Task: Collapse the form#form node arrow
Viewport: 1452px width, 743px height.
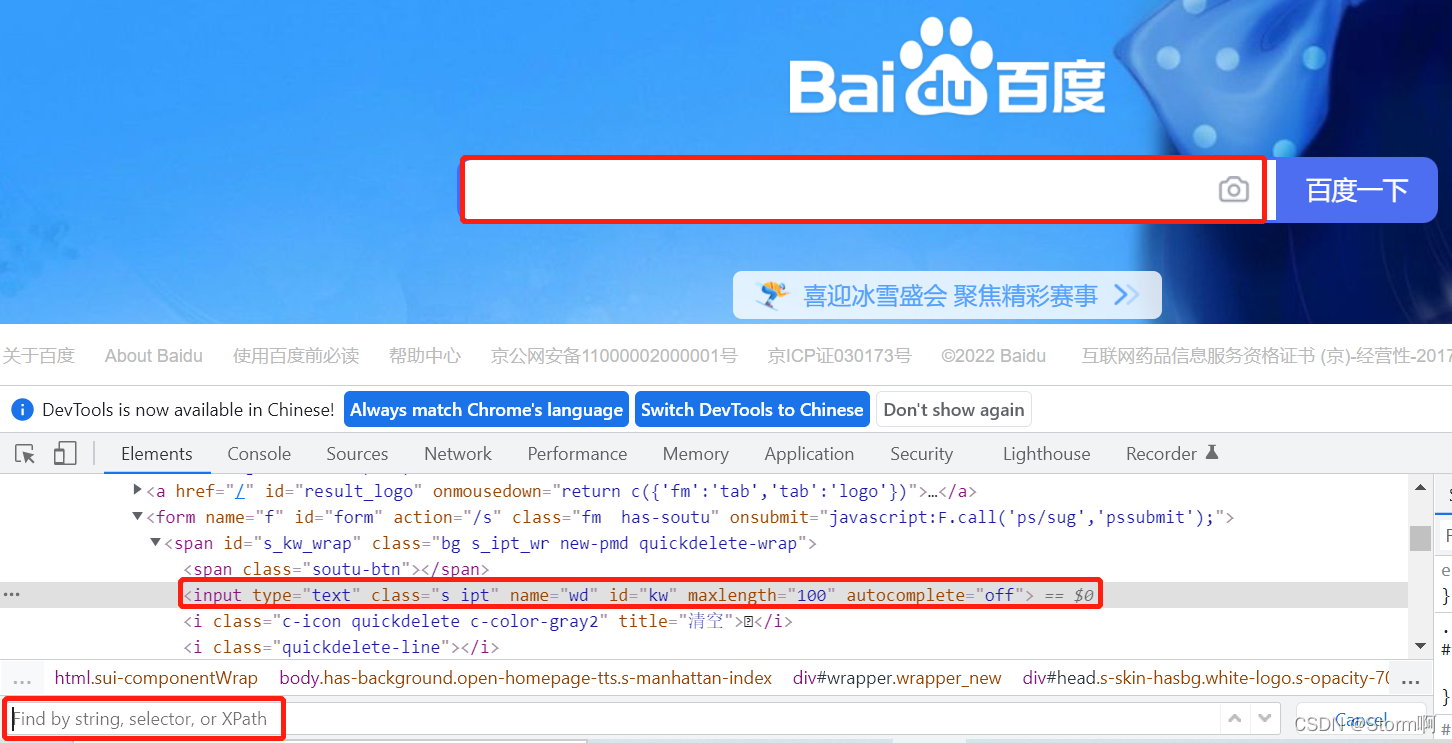Action: pyautogui.click(x=138, y=517)
